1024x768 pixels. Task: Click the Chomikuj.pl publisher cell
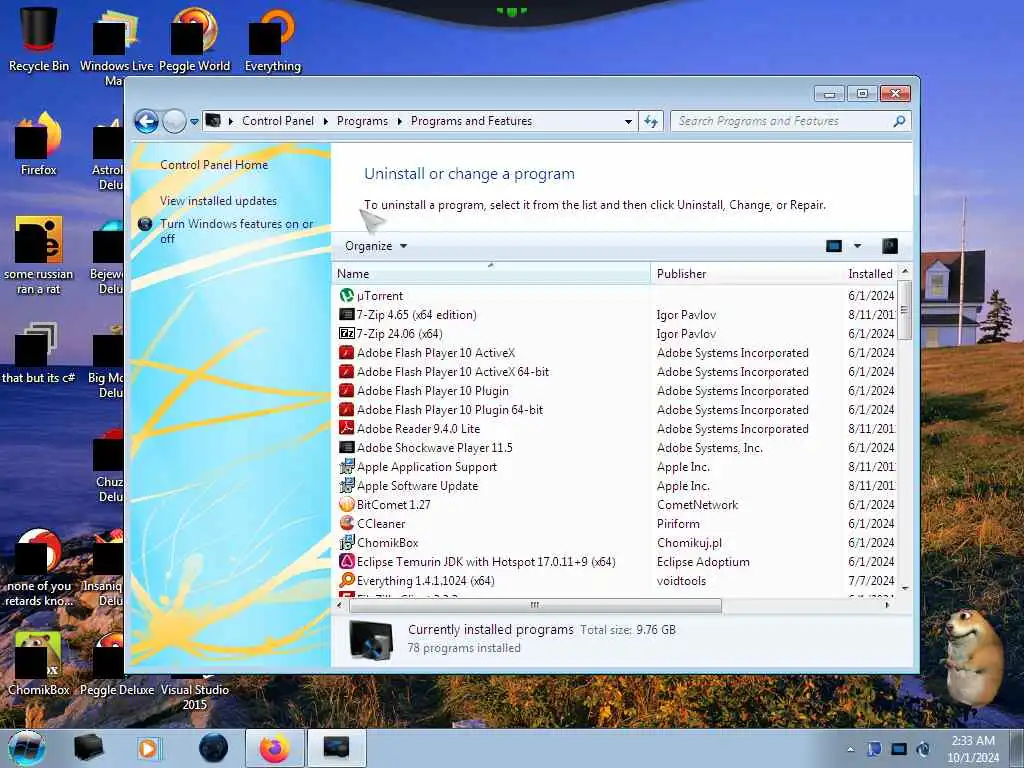click(x=689, y=542)
